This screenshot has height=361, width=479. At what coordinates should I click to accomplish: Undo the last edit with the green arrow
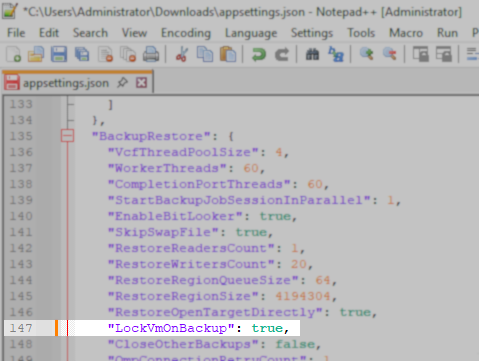click(x=259, y=54)
